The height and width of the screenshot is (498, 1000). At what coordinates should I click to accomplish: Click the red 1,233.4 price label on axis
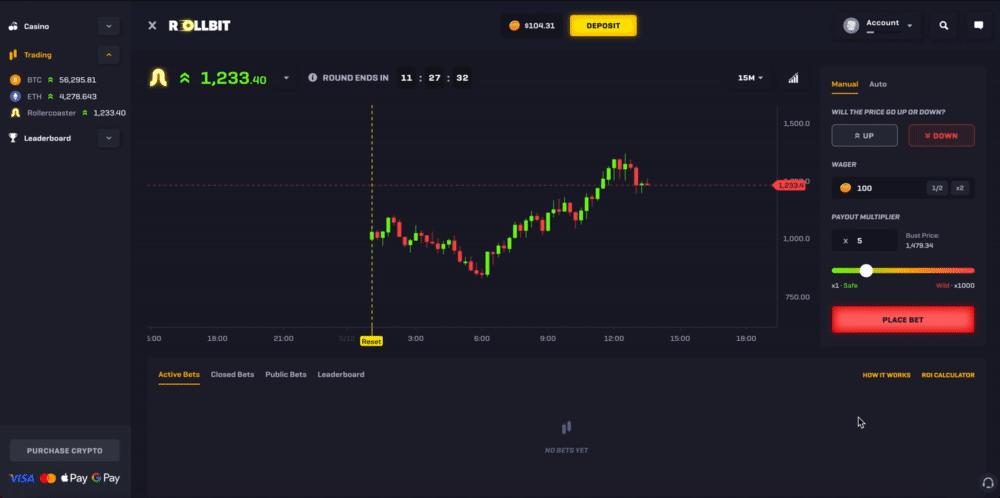coord(790,185)
